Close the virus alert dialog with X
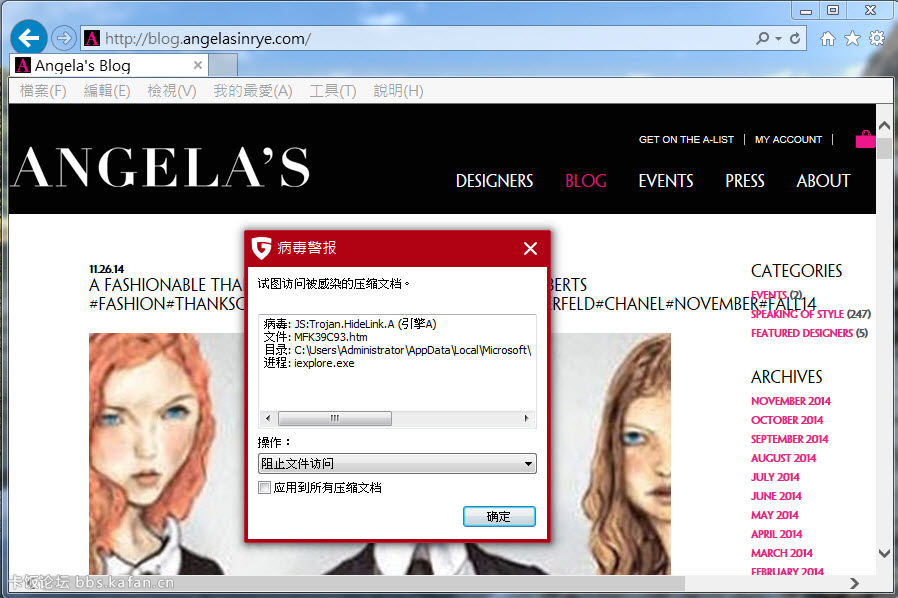This screenshot has width=898, height=598. 530,248
